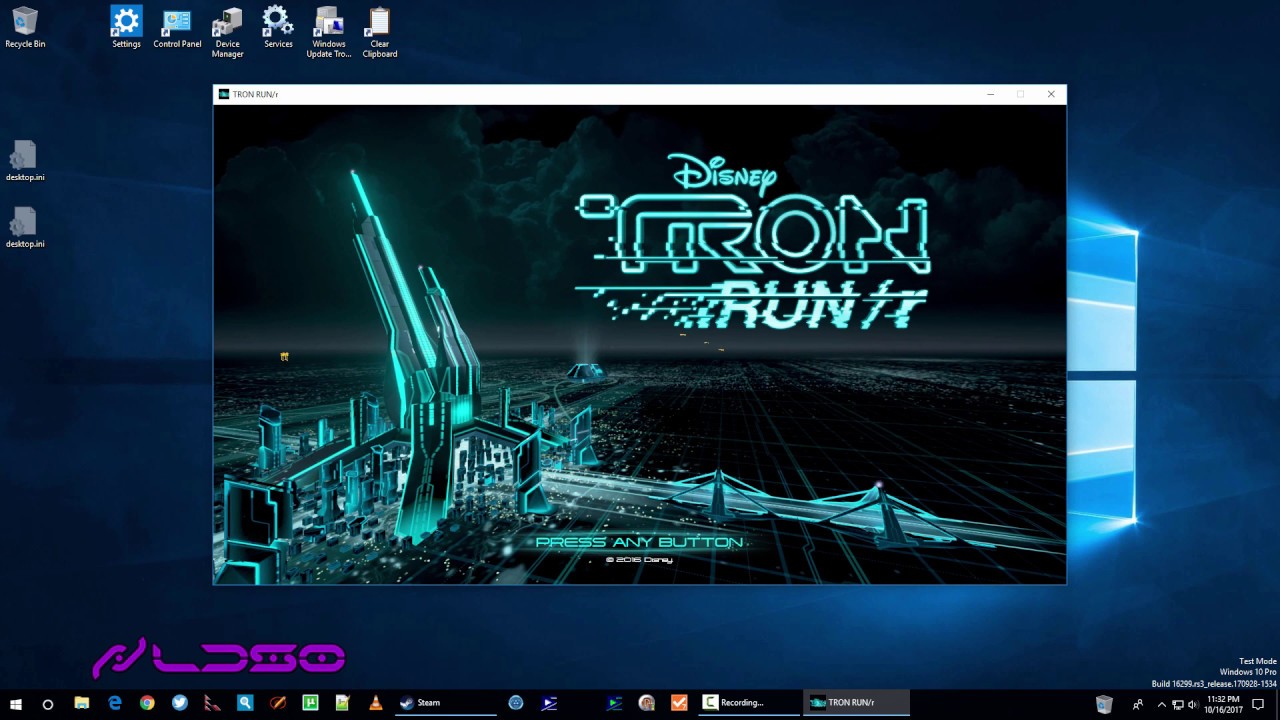The height and width of the screenshot is (720, 1280).
Task: Open Cortana search circle in taskbar
Action: [x=47, y=704]
